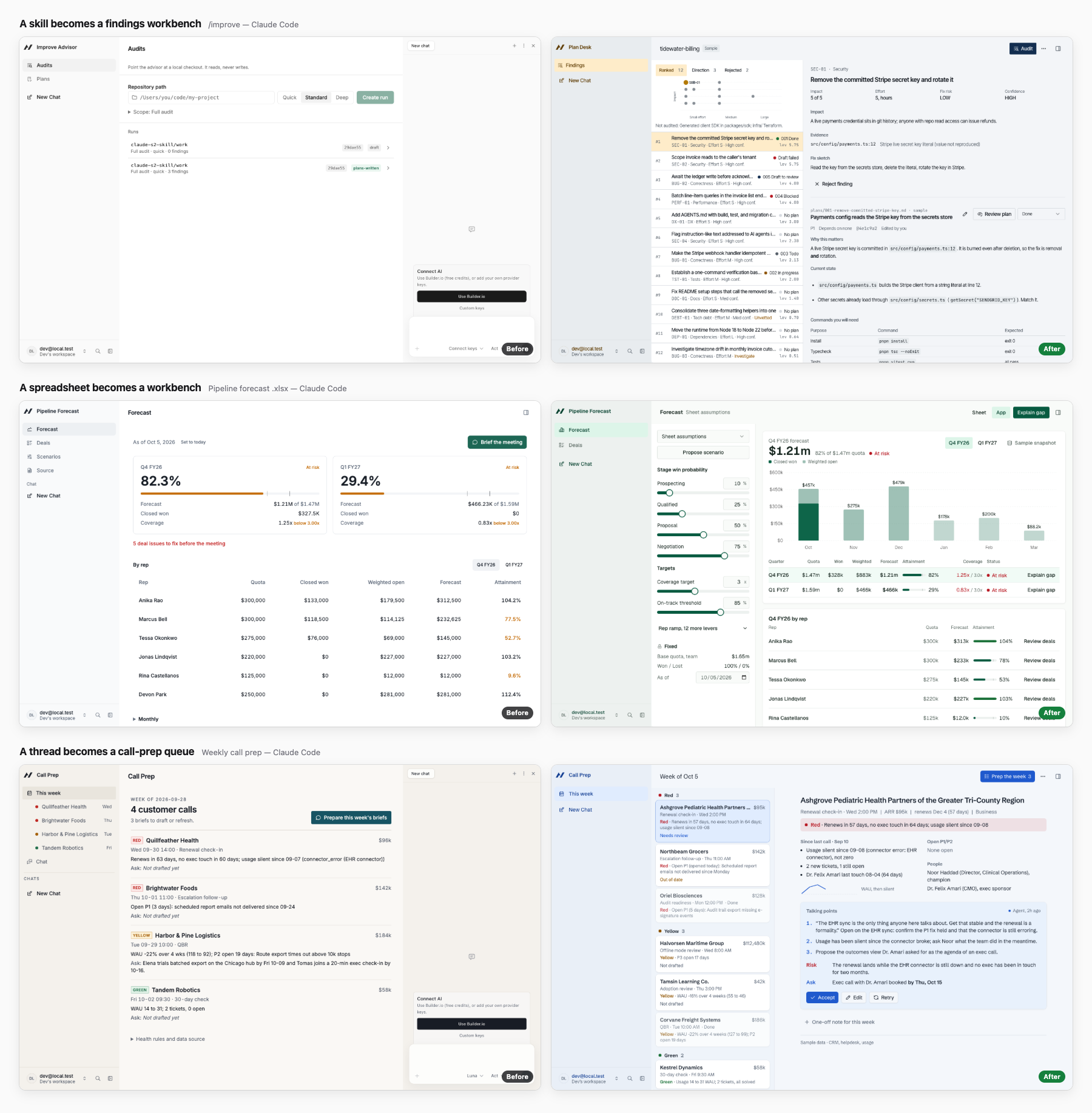Screen dimensions: 1092x1113
Task: Expand Health rules and data source
Action: [167, 1039]
